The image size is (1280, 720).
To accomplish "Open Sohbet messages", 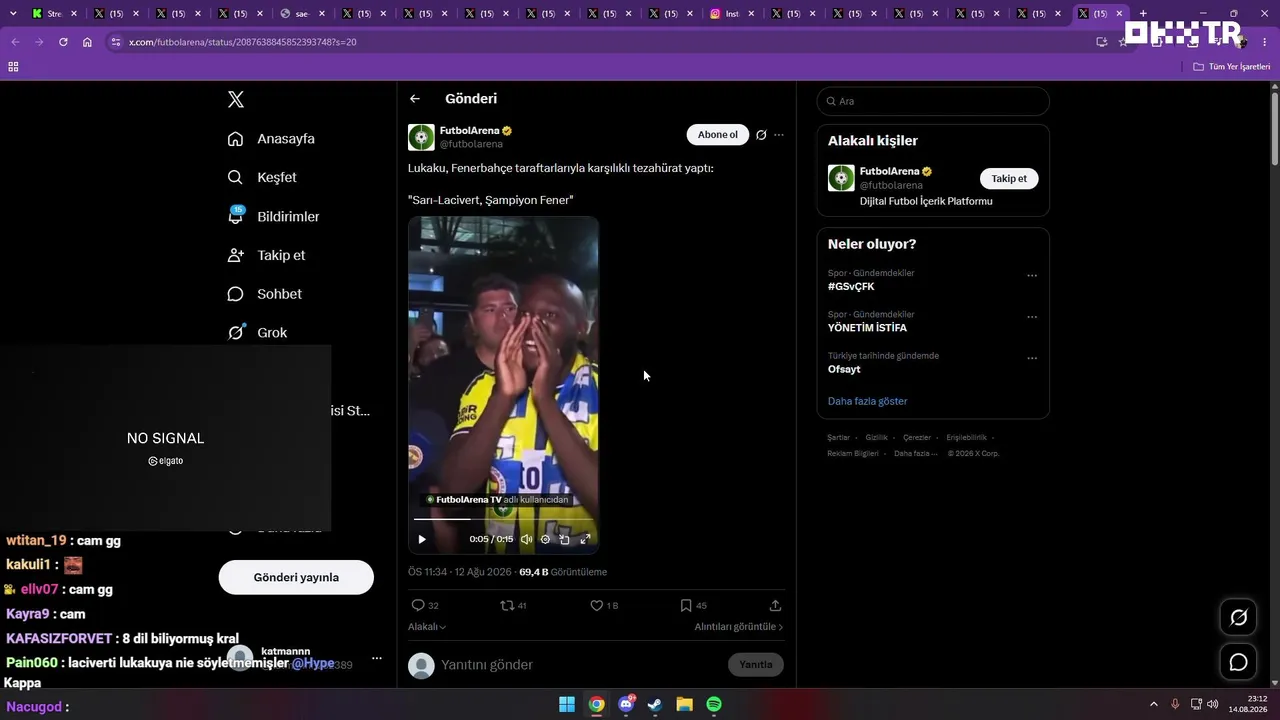I will click(264, 294).
